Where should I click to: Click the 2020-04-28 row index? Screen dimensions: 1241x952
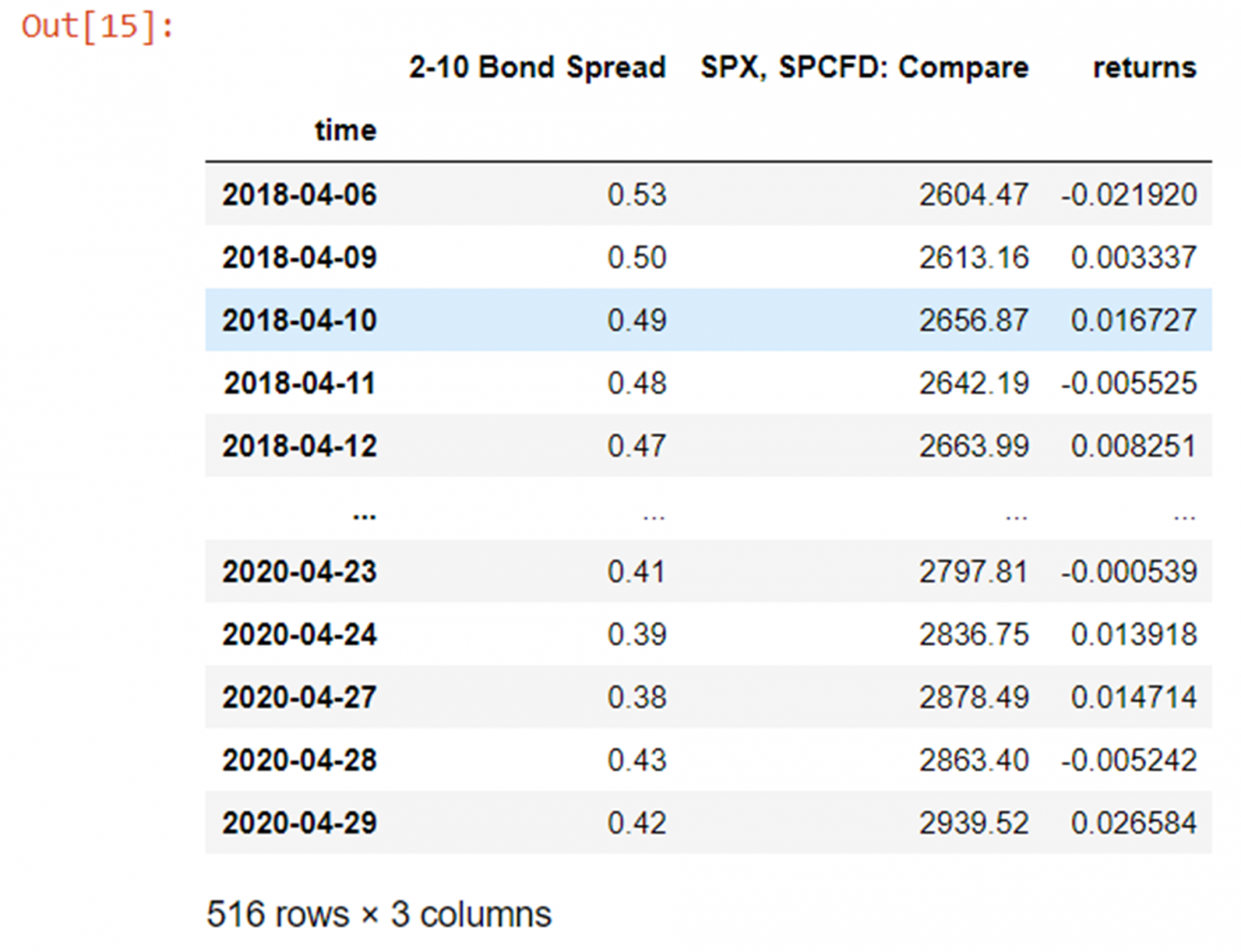coord(300,760)
